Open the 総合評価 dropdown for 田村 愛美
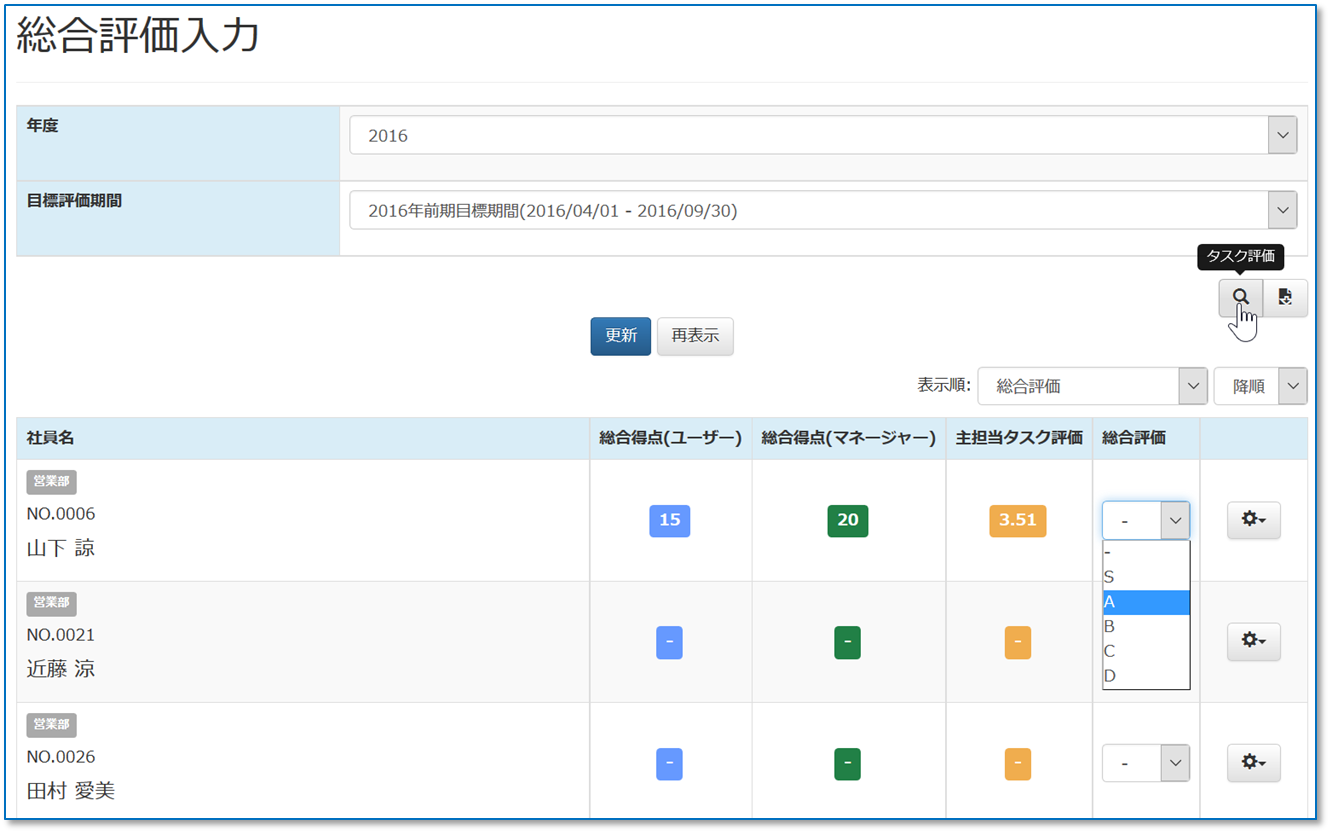The image size is (1330, 833). (1146, 763)
